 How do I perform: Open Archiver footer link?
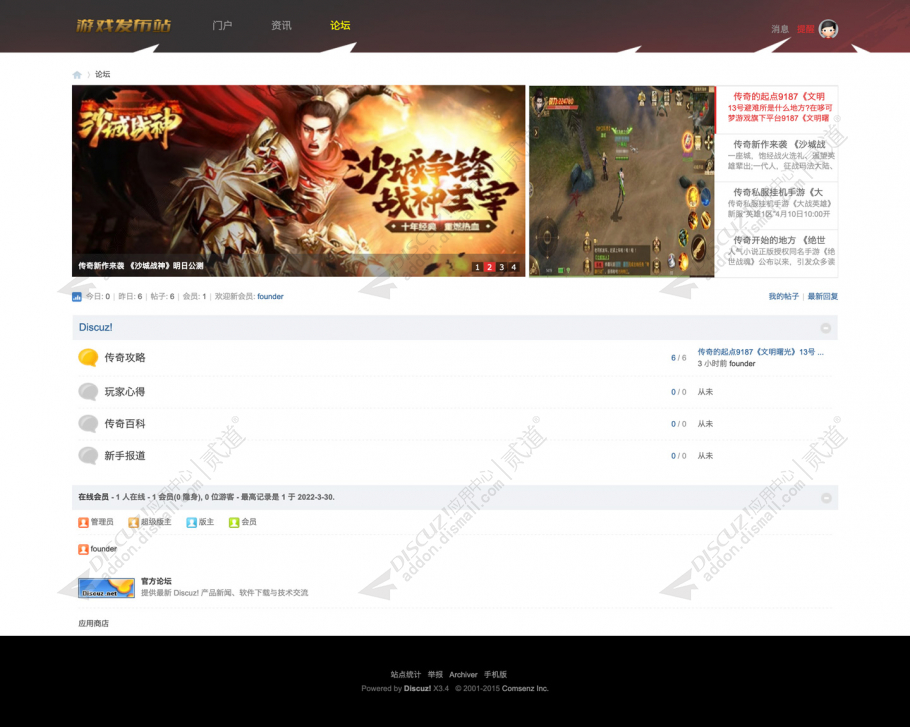463,675
